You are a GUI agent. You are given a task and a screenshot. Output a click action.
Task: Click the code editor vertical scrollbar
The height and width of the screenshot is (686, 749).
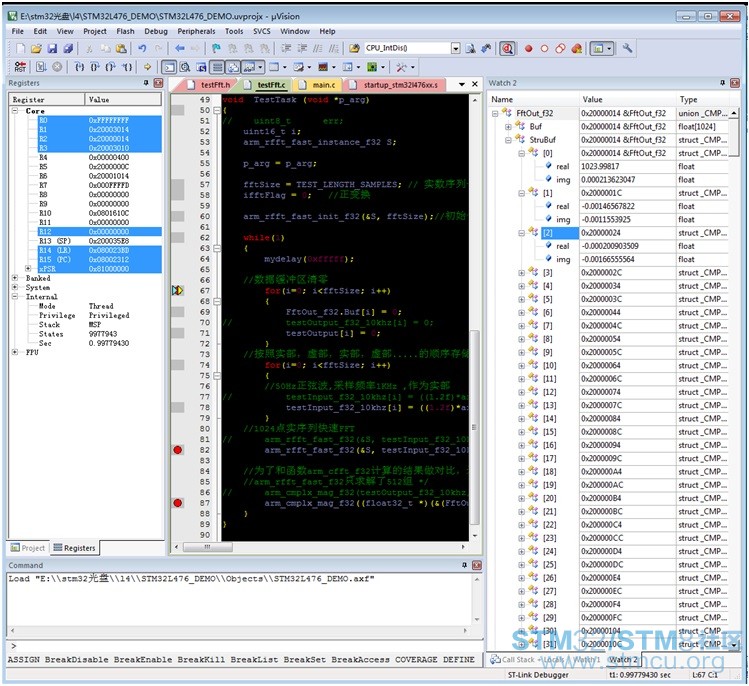tap(474, 426)
